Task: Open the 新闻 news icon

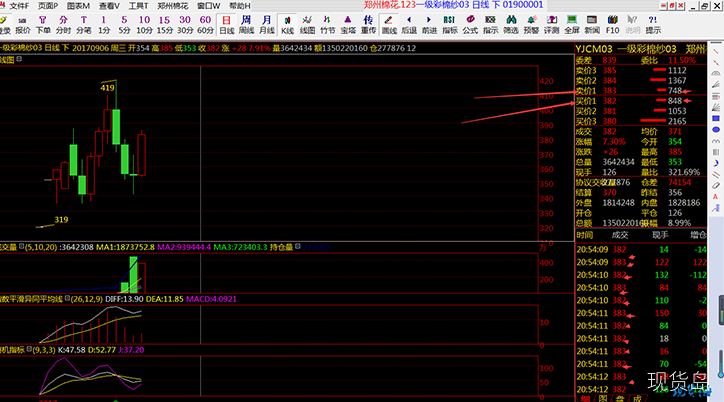Action: coord(592,24)
